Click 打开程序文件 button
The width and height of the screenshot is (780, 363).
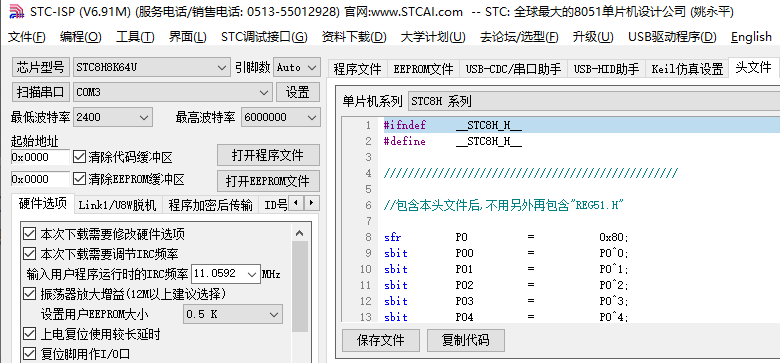click(x=268, y=155)
